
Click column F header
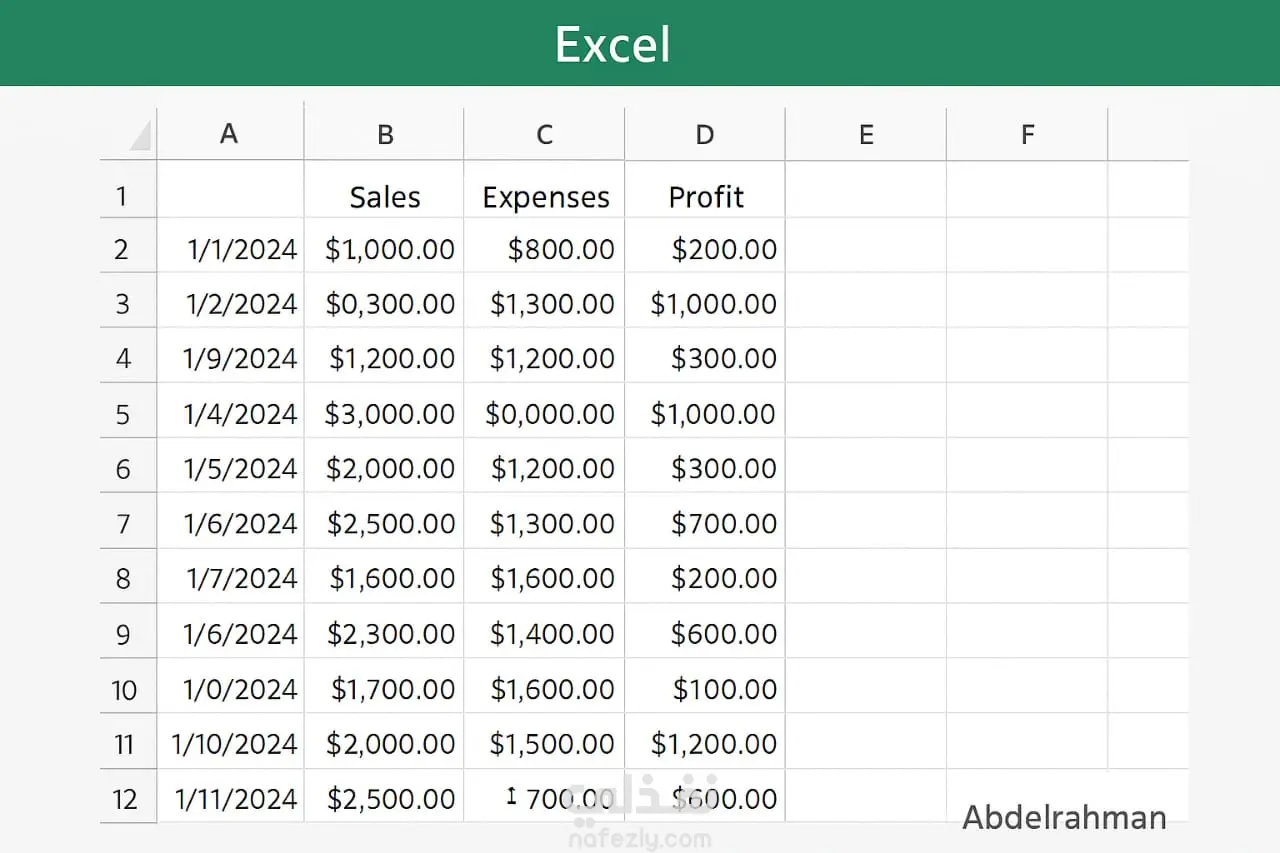click(1027, 135)
